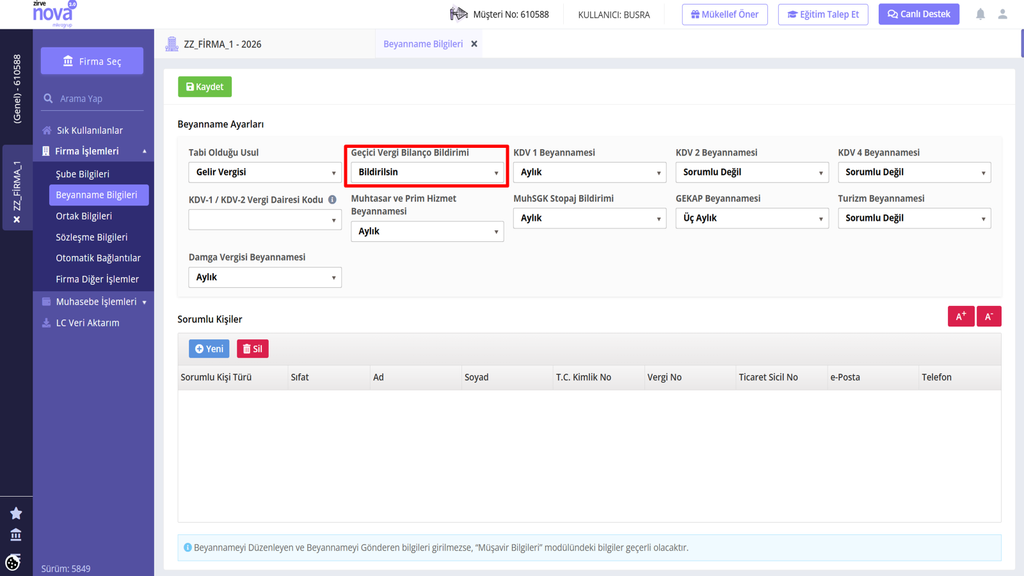Close the Beyanname Bilgileri tab

(x=474, y=44)
